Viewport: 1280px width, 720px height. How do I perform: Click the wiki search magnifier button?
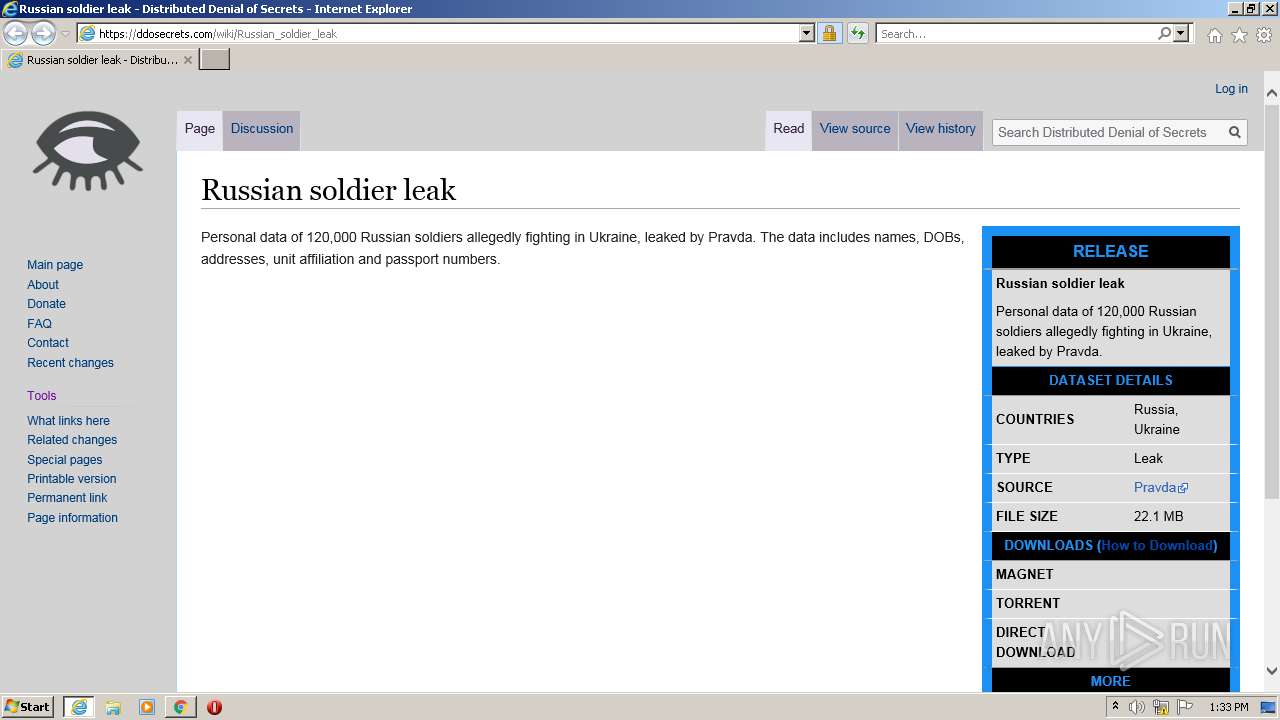pyautogui.click(x=1235, y=132)
